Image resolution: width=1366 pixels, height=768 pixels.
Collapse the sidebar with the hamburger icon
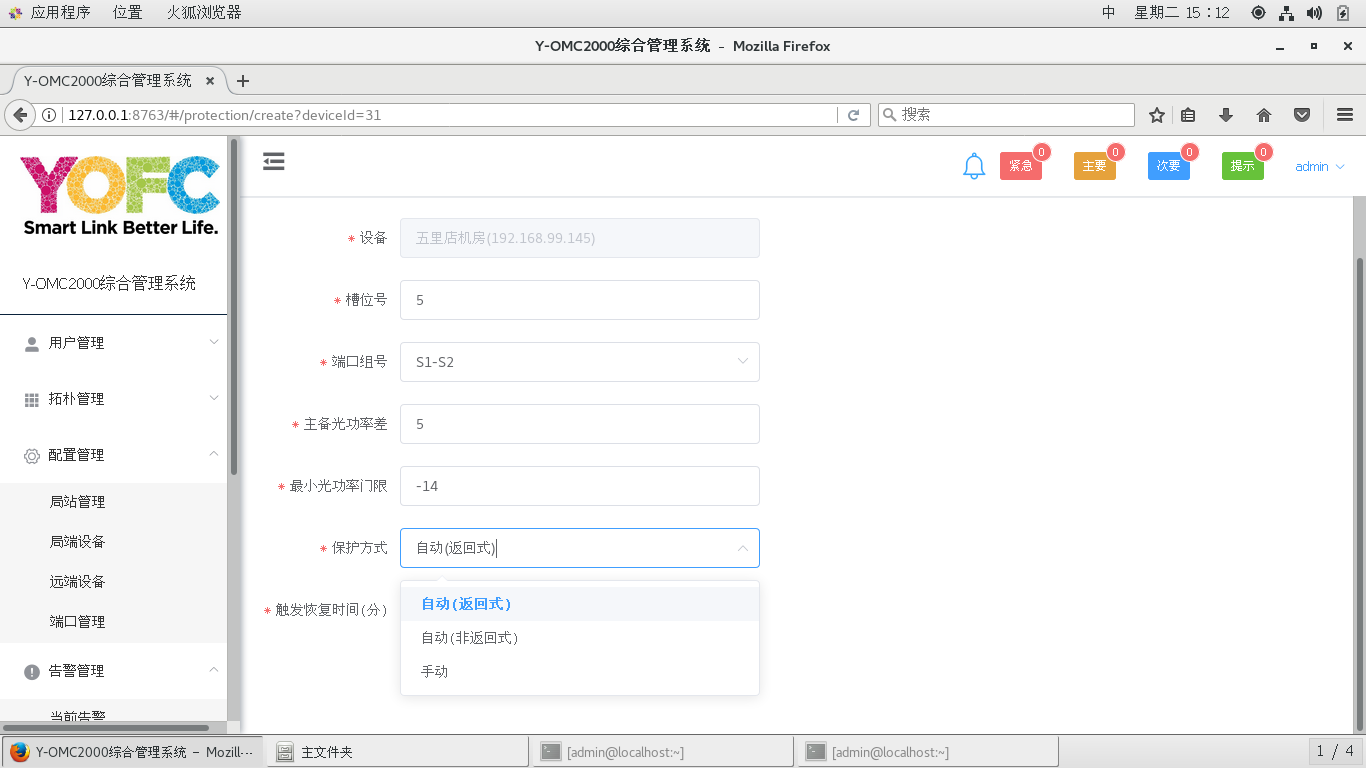(274, 162)
